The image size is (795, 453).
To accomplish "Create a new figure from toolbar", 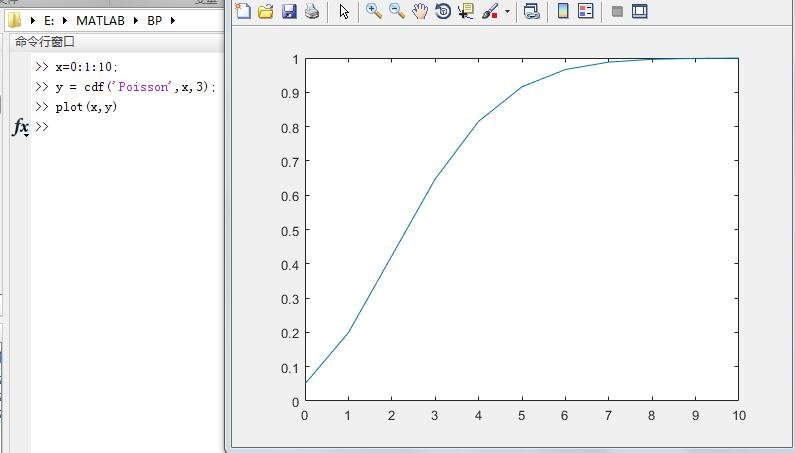I will point(243,11).
